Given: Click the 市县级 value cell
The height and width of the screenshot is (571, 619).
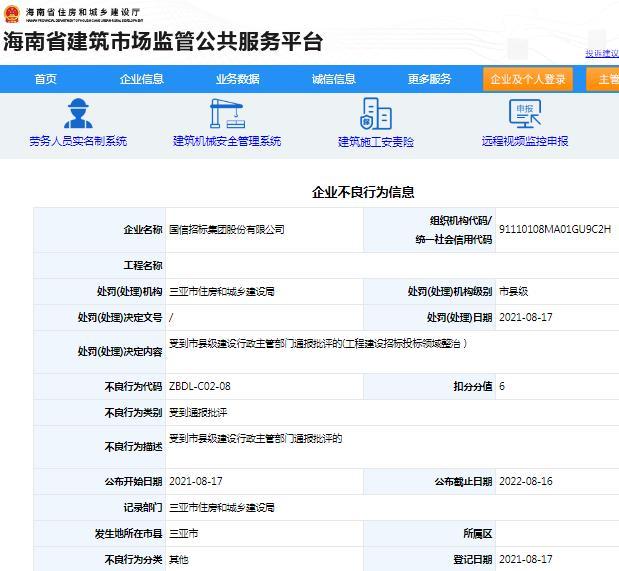Looking at the screenshot, I should [514, 291].
